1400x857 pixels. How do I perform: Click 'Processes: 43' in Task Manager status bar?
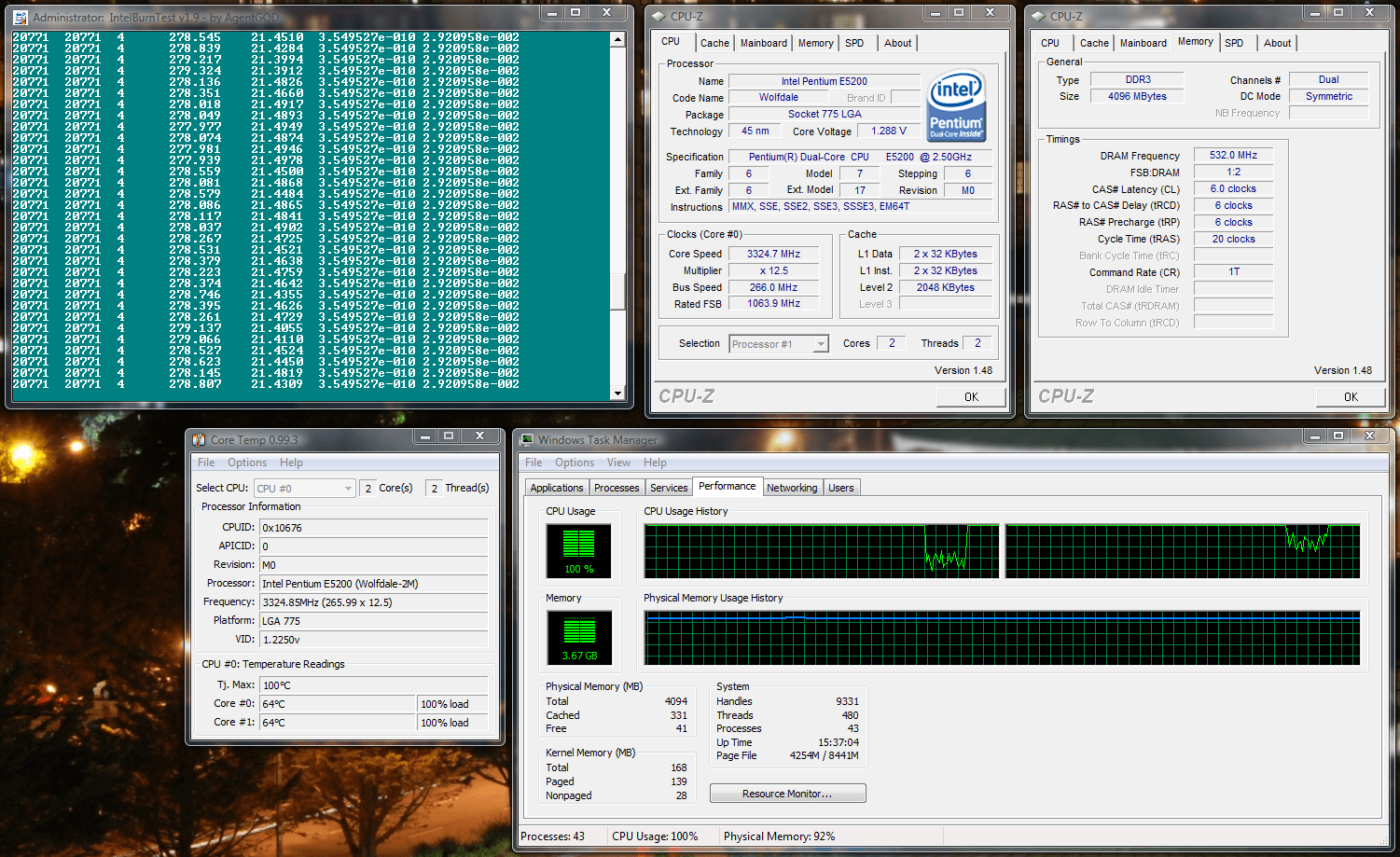[553, 836]
